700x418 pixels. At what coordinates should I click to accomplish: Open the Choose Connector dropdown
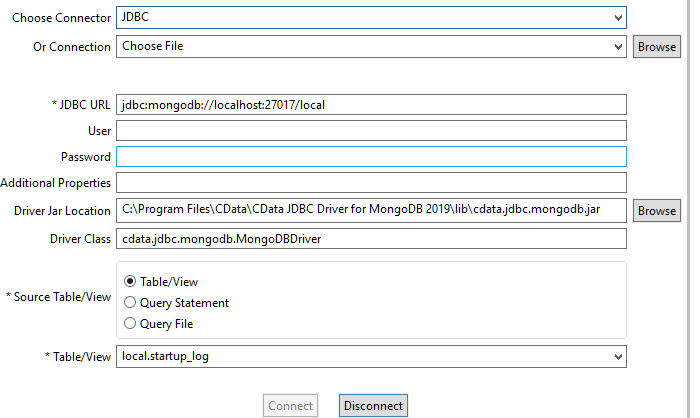[618, 18]
